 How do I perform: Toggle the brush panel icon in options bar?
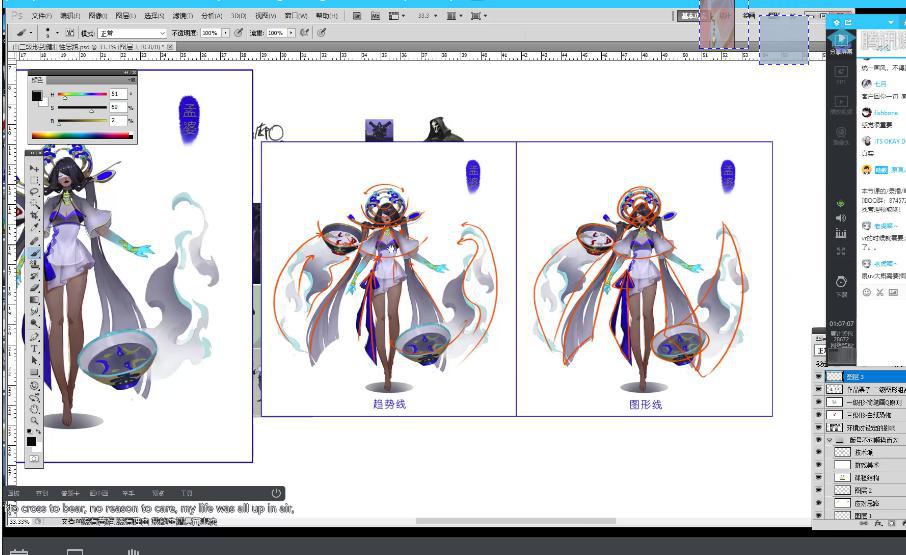[x=69, y=33]
